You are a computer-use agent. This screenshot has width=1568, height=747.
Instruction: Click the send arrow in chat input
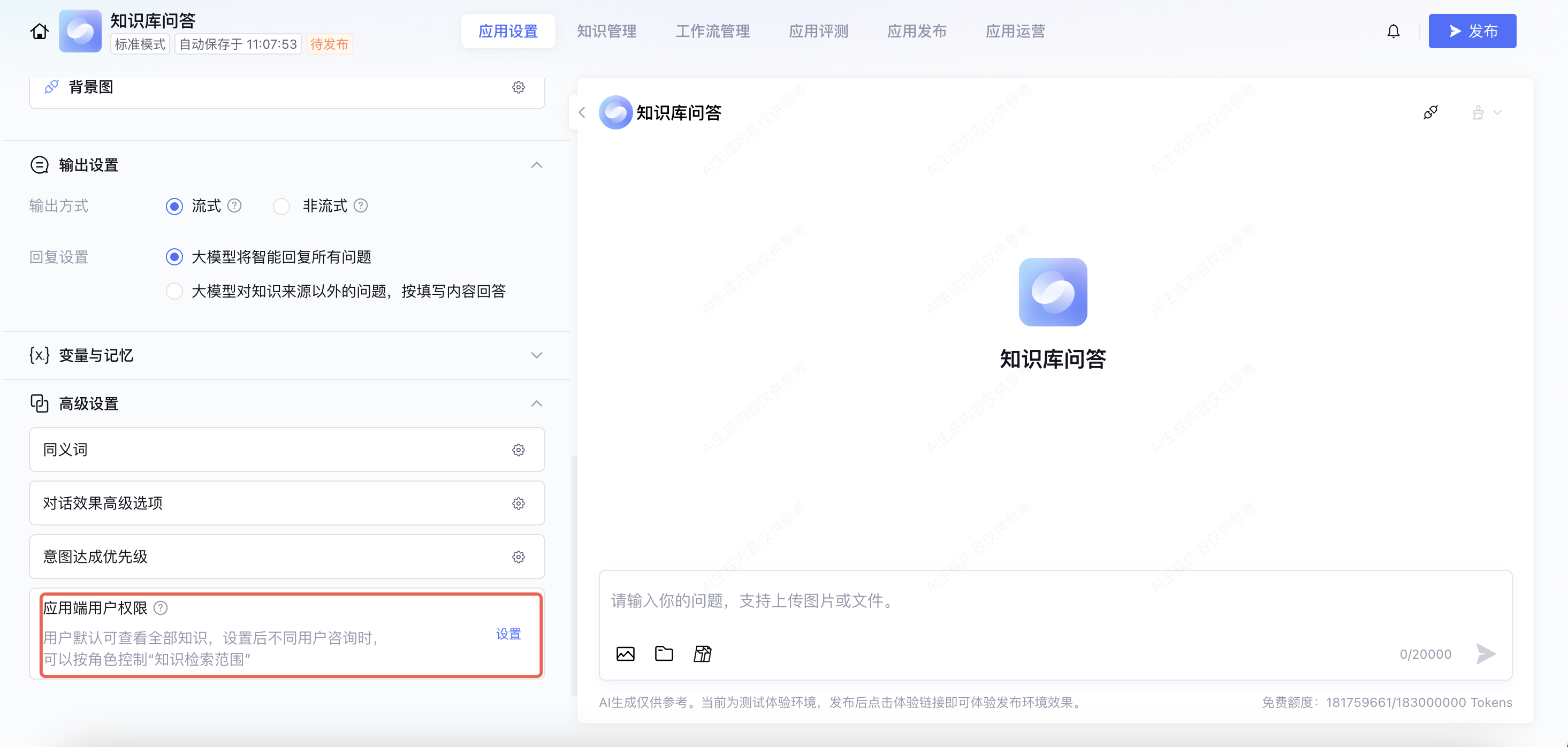coord(1486,654)
